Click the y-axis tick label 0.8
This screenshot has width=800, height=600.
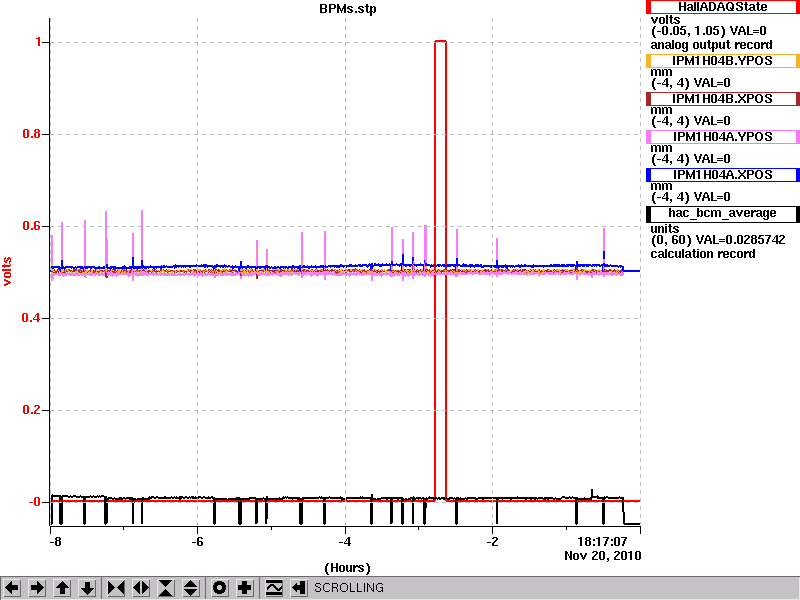coord(32,134)
